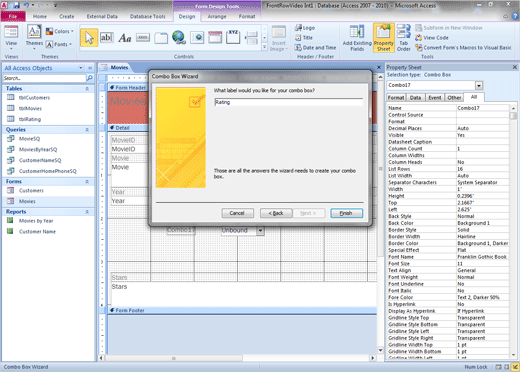Open the Event tab in Property Sheet
The image size is (520, 372).
[435, 98]
